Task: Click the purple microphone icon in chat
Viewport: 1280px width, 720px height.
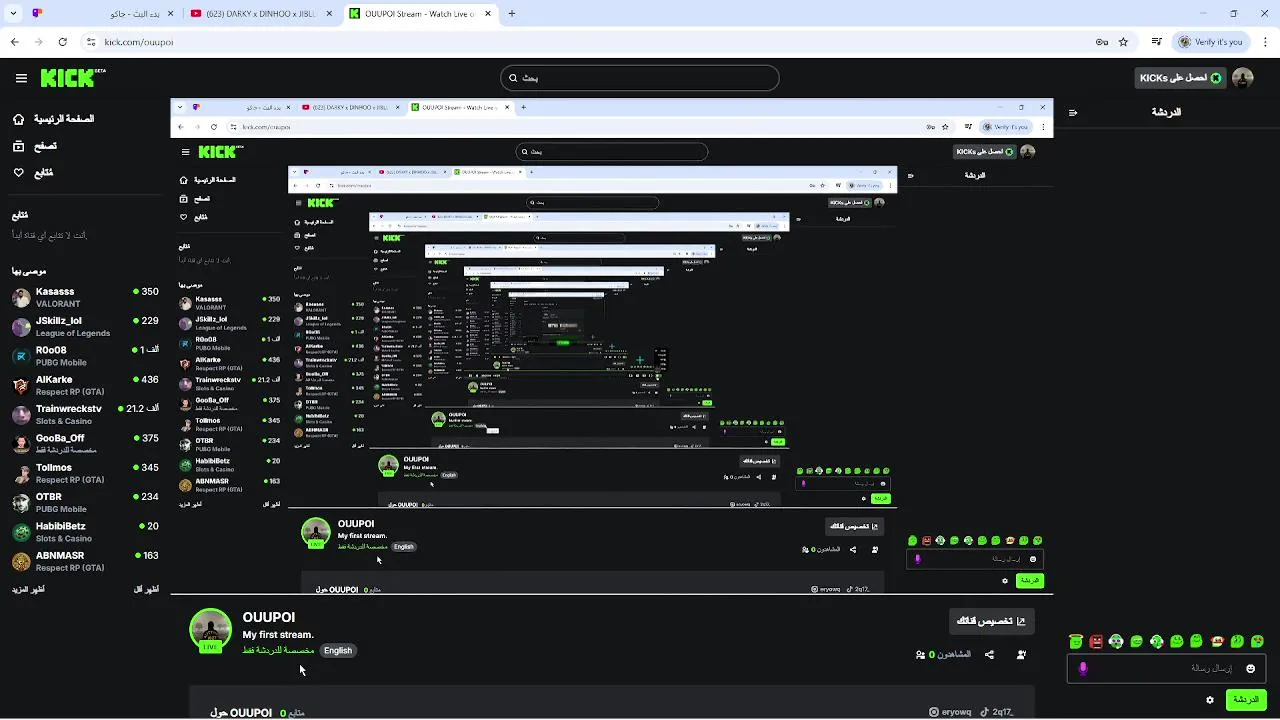Action: 1083,668
